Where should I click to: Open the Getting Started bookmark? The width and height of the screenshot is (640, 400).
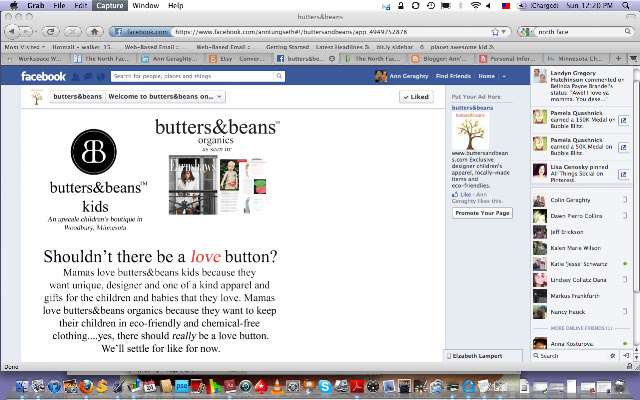pos(287,47)
